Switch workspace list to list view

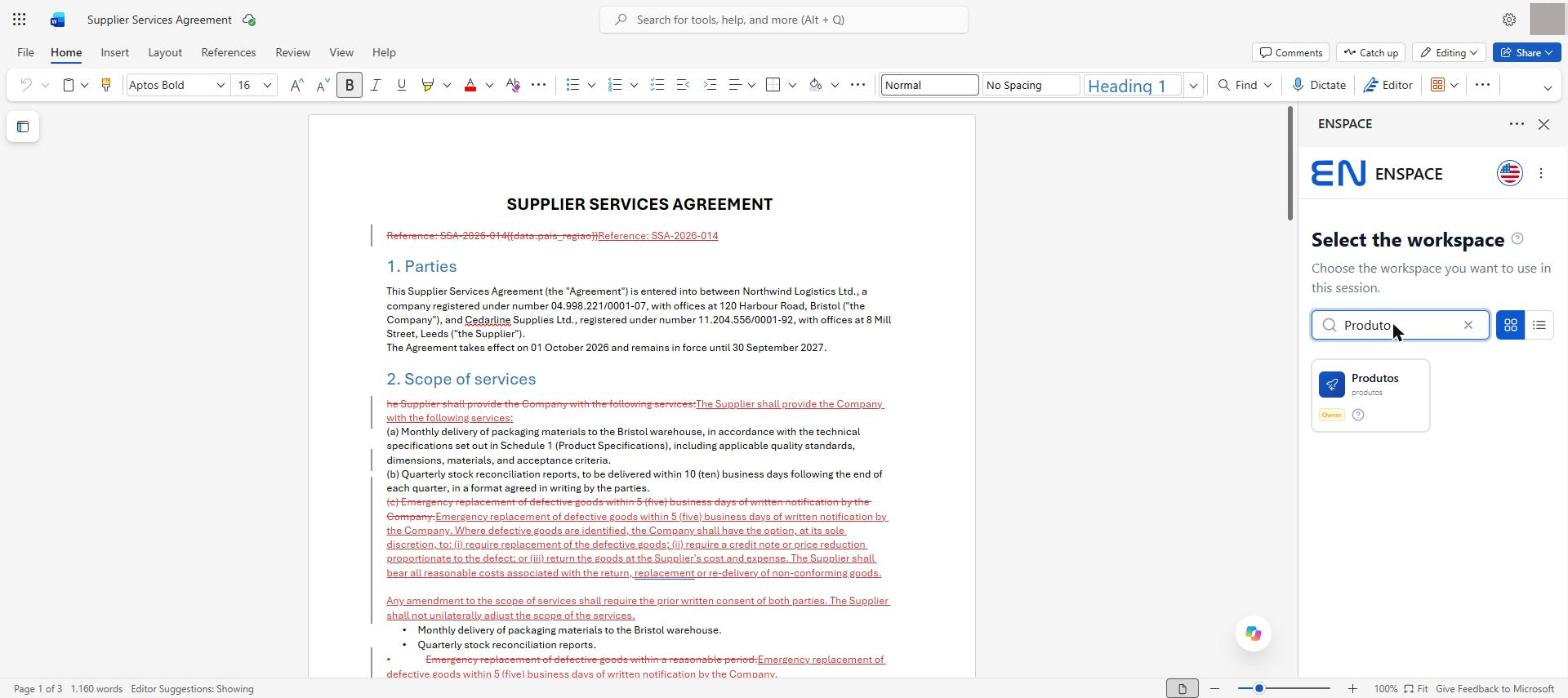click(x=1539, y=325)
